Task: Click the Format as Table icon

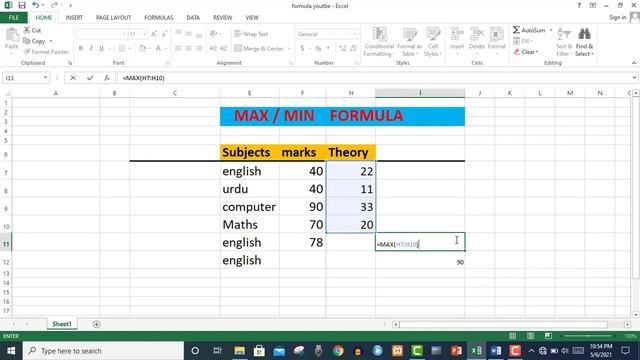Action: click(x=409, y=34)
